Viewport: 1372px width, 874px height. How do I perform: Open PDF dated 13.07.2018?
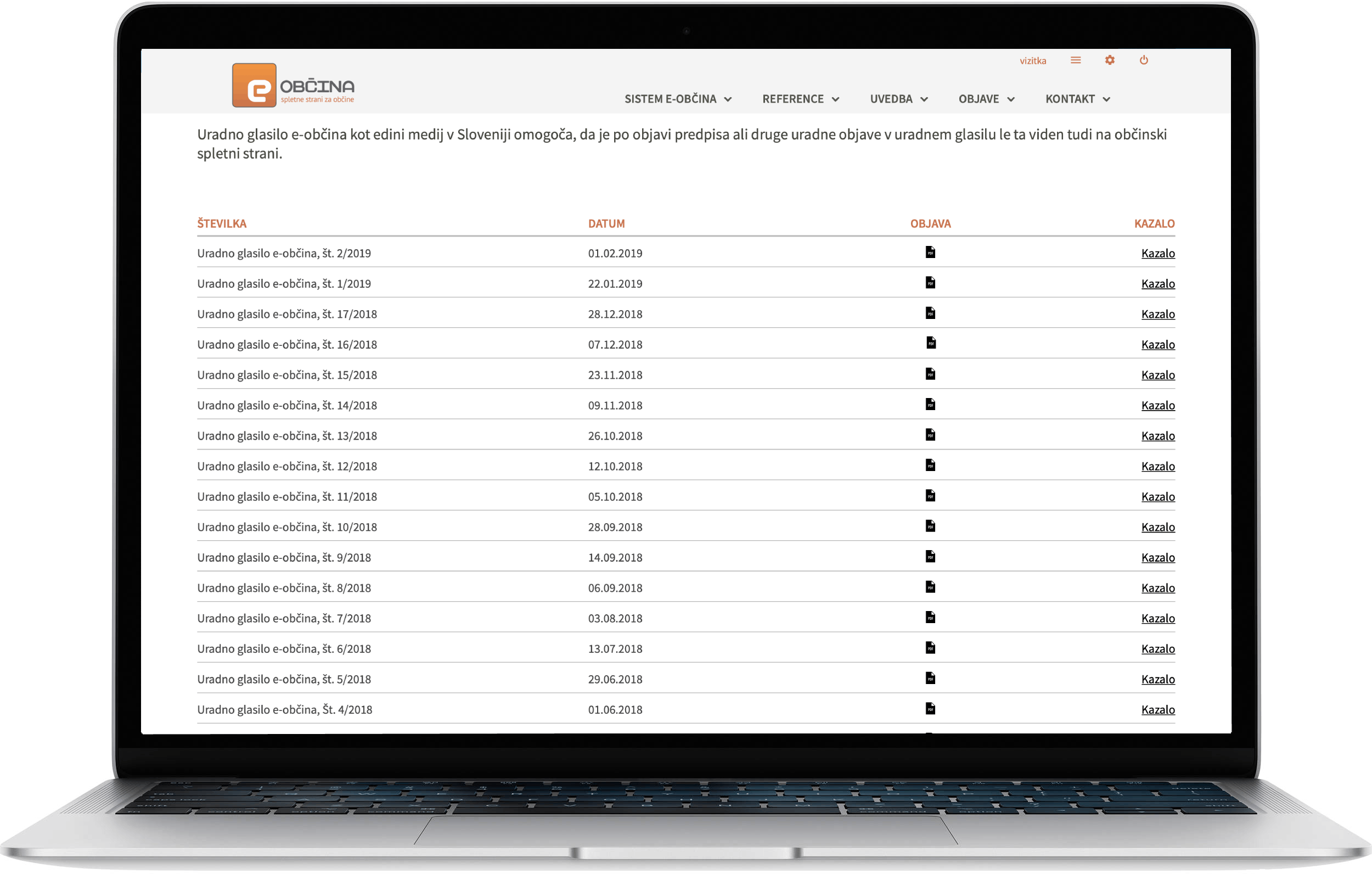[930, 648]
